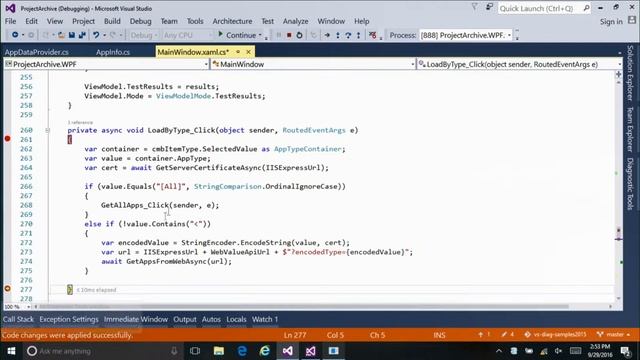The width and height of the screenshot is (640, 360).
Task: Click the Save All toolbar icon
Action: point(82,35)
